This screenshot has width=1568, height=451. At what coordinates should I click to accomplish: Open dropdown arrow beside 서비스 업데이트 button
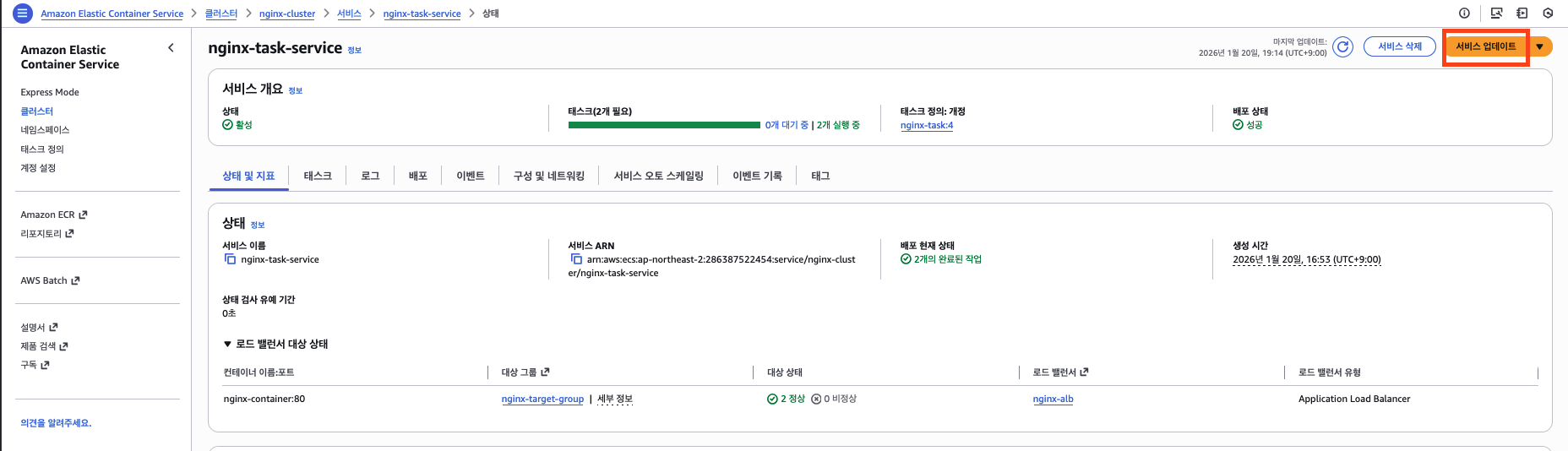coord(1540,47)
